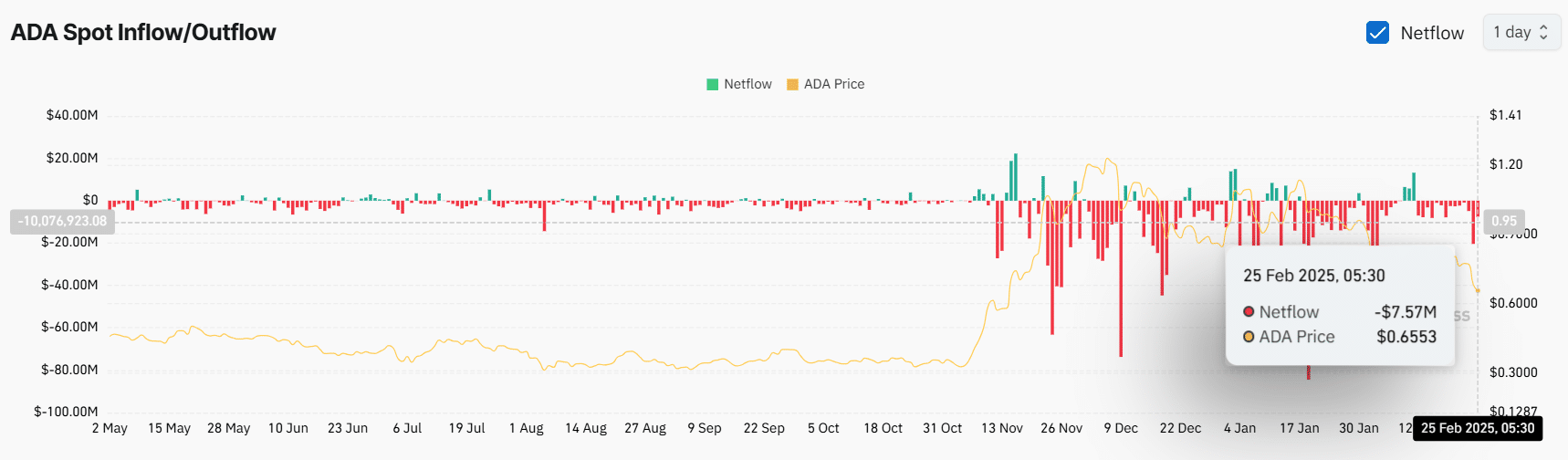Click the 9 Dec x-axis date label

(x=1120, y=428)
